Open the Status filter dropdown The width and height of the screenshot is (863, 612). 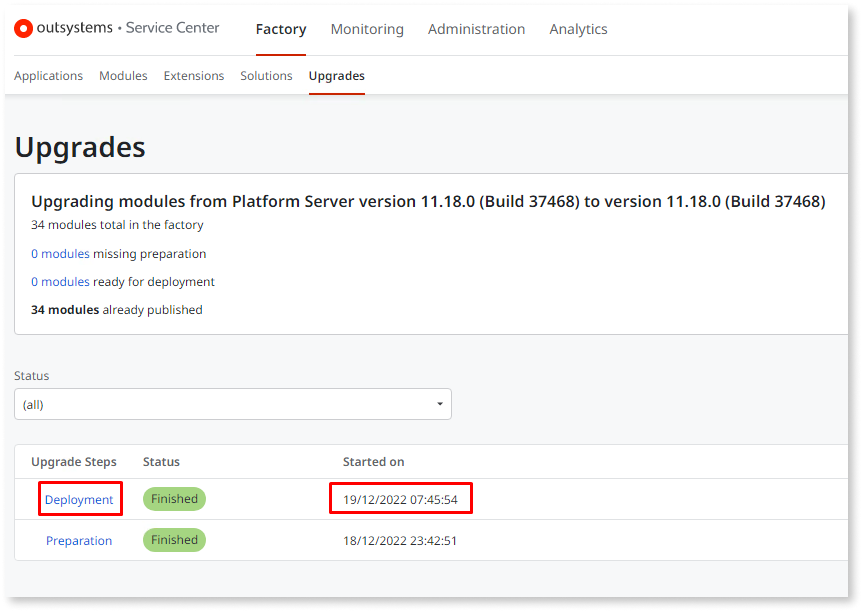coord(232,403)
